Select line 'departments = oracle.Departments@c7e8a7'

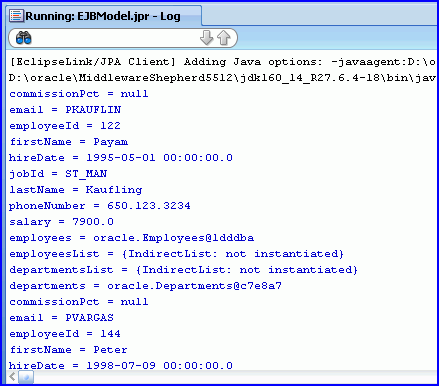click(x=145, y=286)
